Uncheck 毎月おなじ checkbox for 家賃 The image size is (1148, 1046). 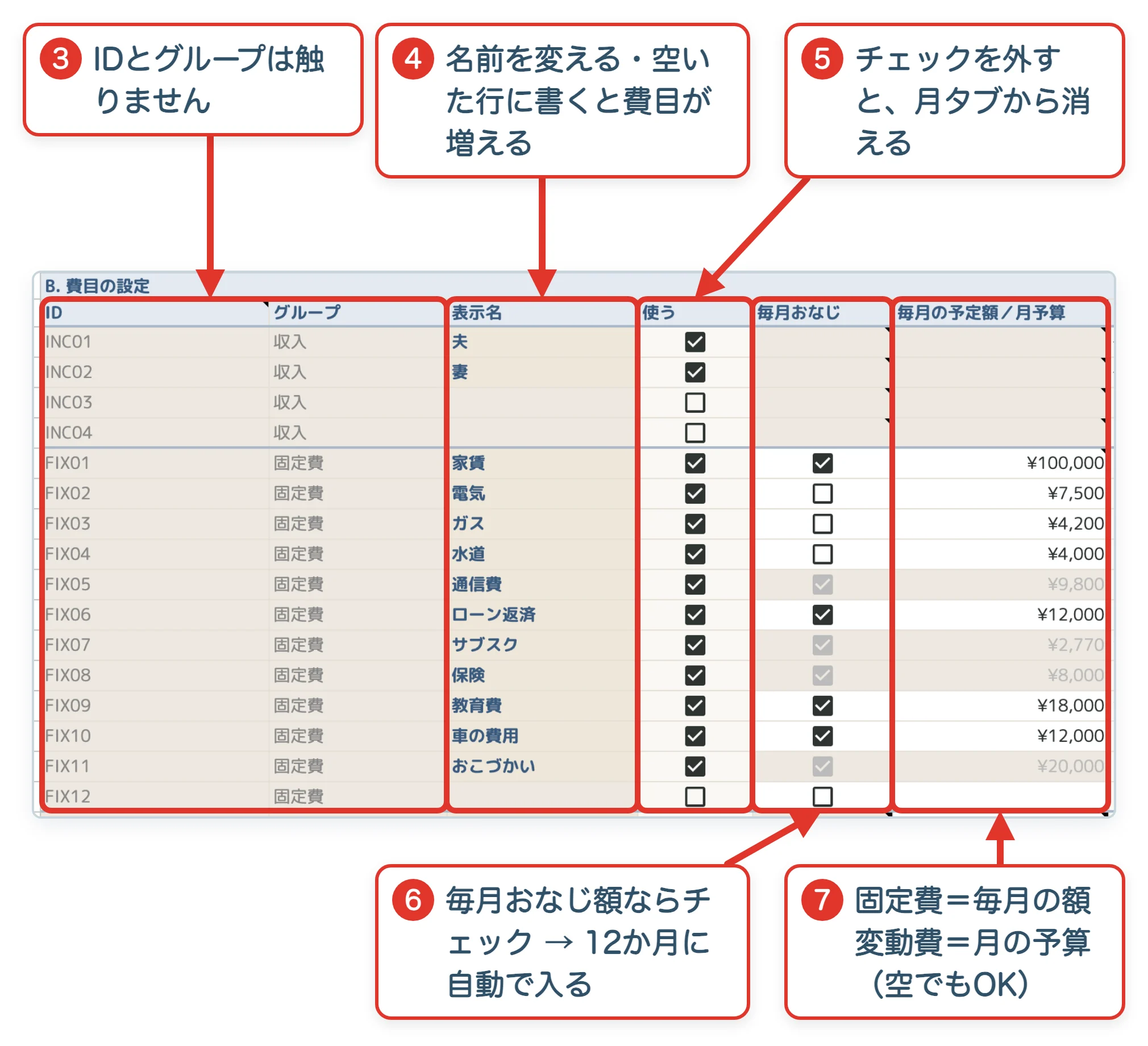[822, 463]
